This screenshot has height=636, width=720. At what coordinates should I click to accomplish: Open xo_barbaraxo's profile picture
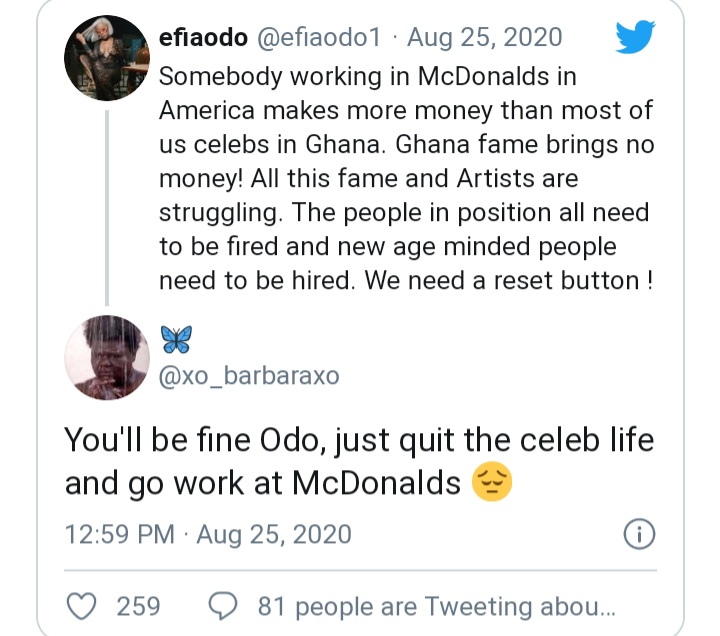pyautogui.click(x=107, y=359)
